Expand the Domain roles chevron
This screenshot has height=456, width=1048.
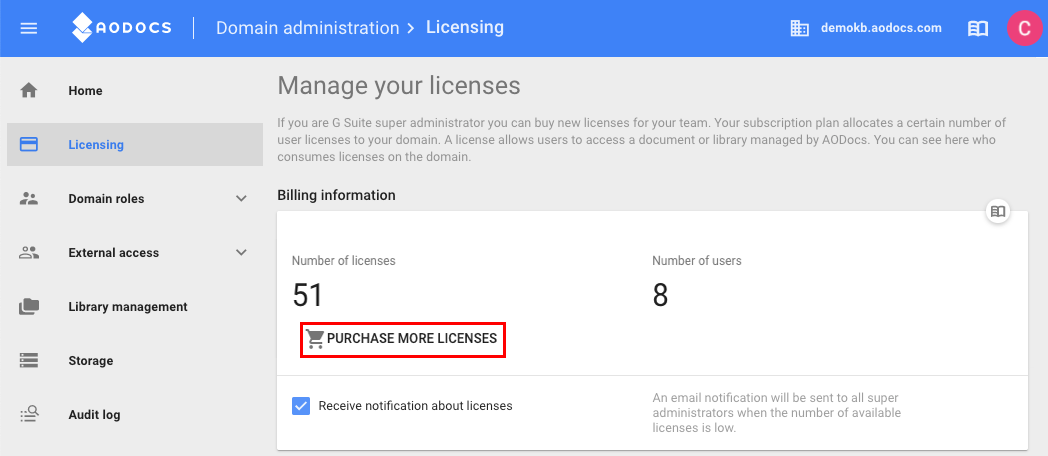pos(242,199)
